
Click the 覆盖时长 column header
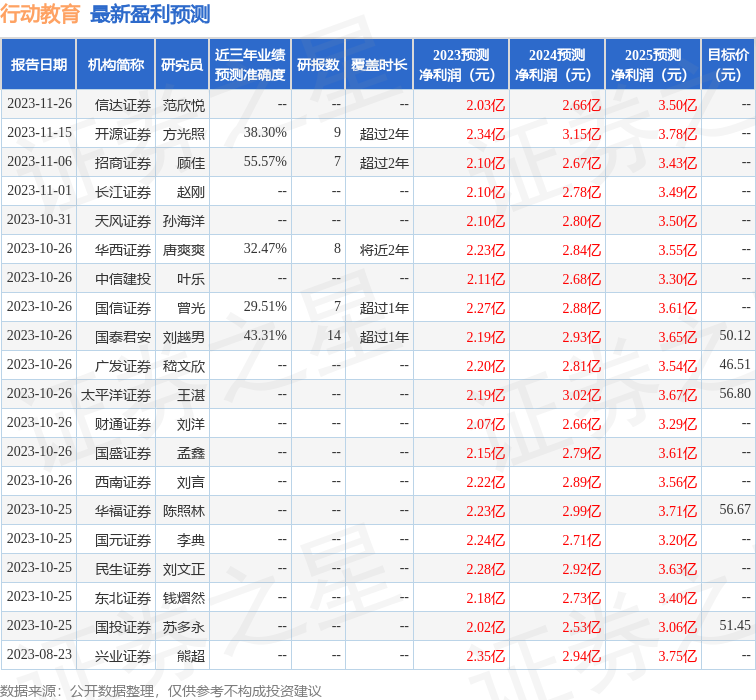click(379, 65)
